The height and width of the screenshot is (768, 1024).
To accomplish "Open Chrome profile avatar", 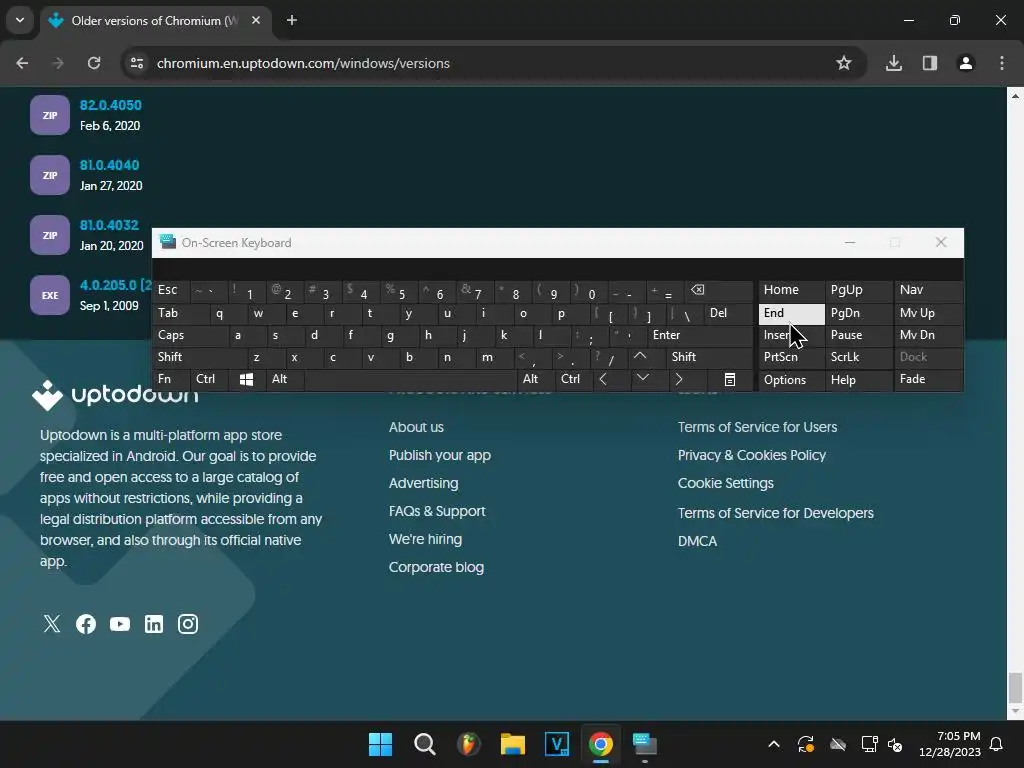I will 966,63.
